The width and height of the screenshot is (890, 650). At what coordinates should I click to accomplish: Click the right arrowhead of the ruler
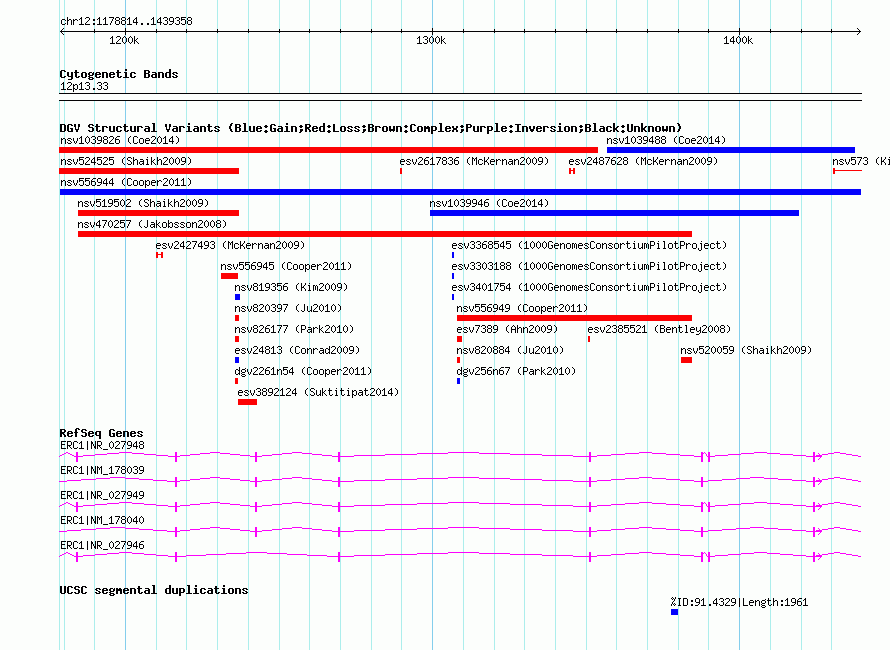pyautogui.click(x=858, y=32)
